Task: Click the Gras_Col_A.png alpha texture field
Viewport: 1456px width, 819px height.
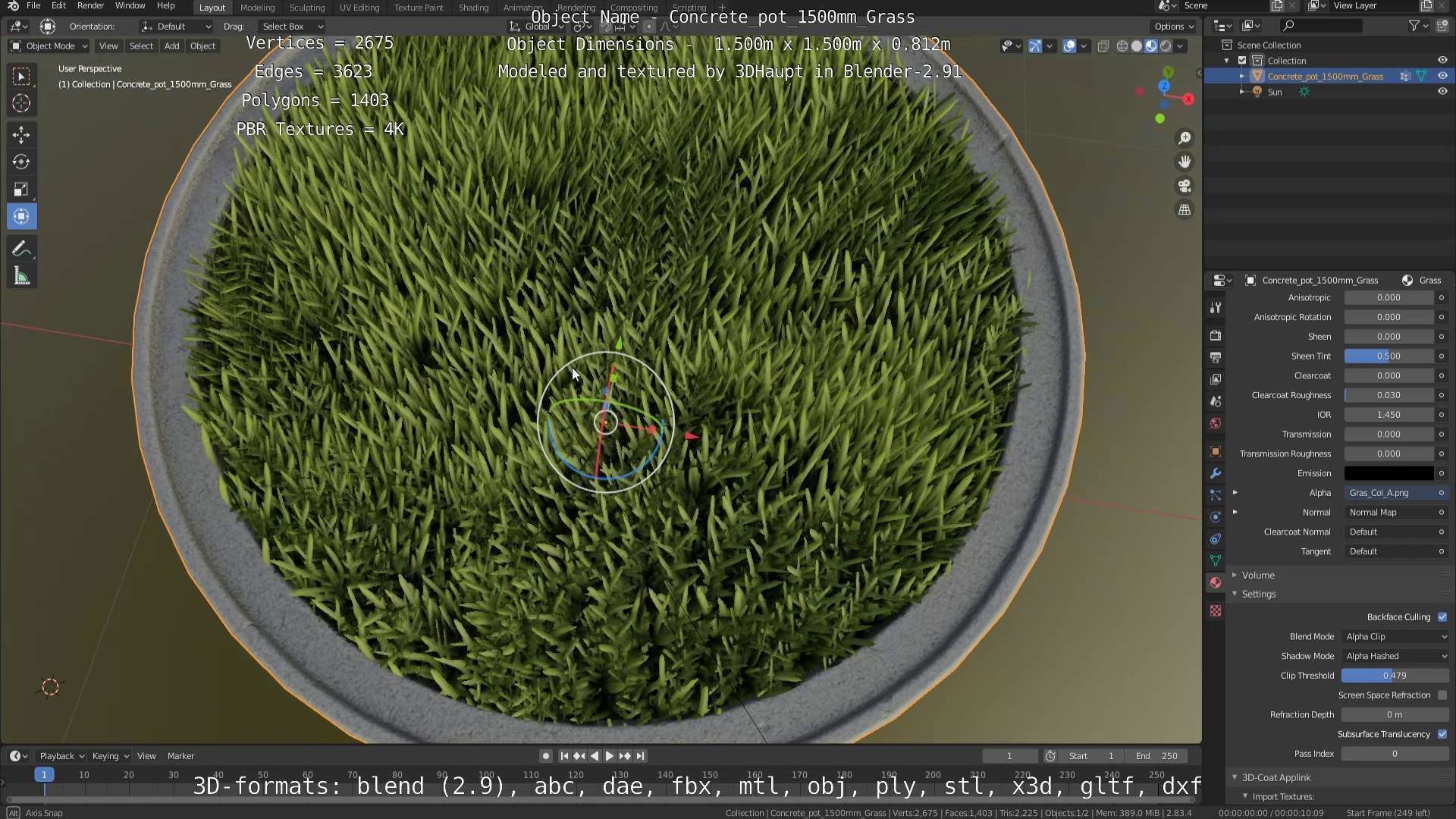Action: (1389, 493)
